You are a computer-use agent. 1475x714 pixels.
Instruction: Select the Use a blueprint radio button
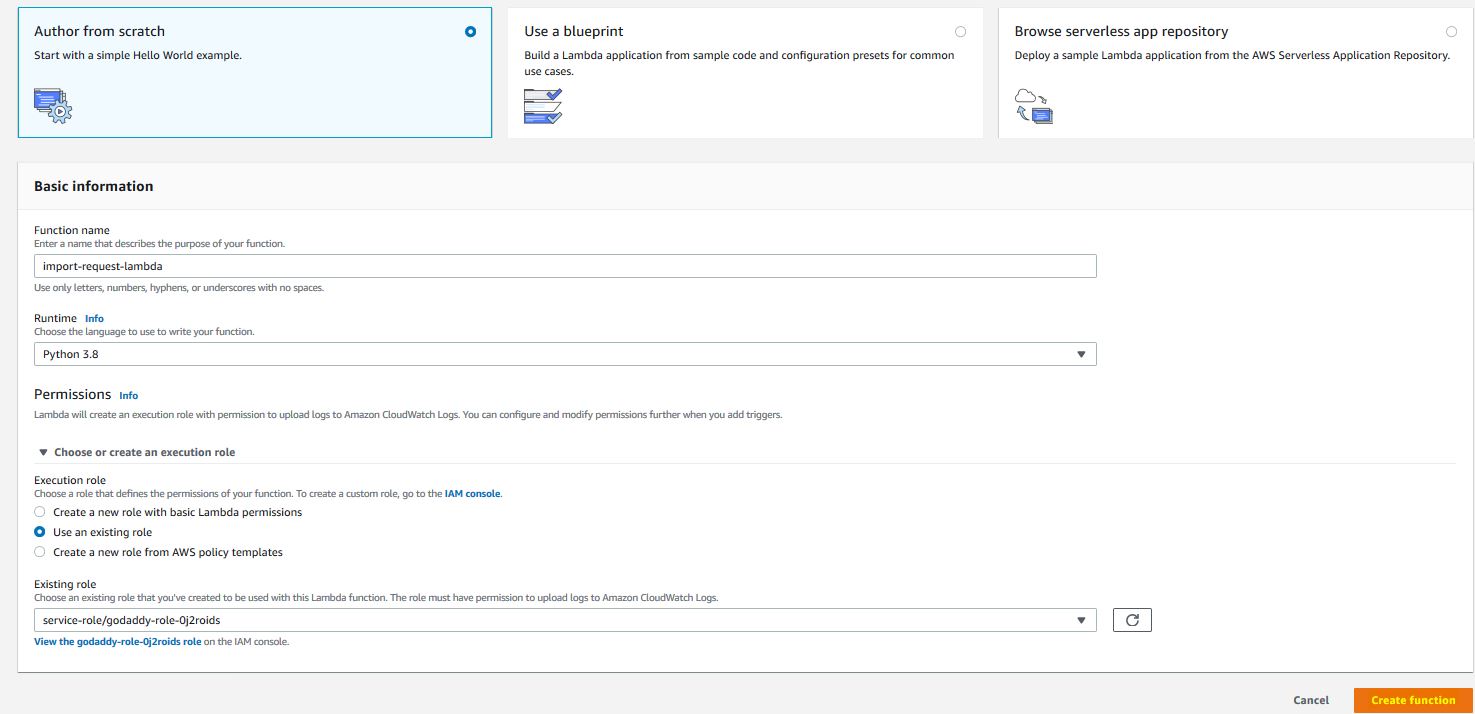tap(961, 32)
